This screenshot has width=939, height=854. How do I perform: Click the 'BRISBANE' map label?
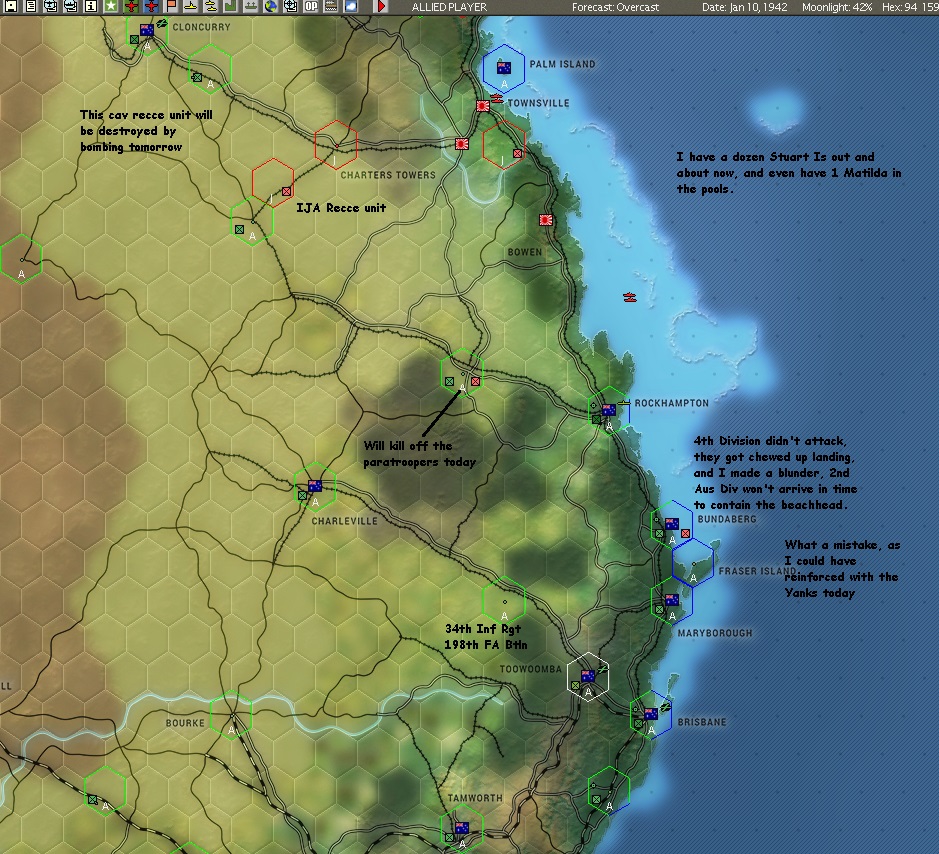click(702, 722)
